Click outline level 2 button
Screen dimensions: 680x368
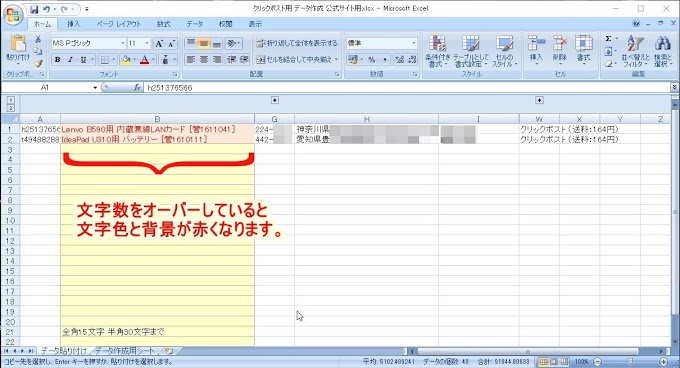click(x=10, y=108)
